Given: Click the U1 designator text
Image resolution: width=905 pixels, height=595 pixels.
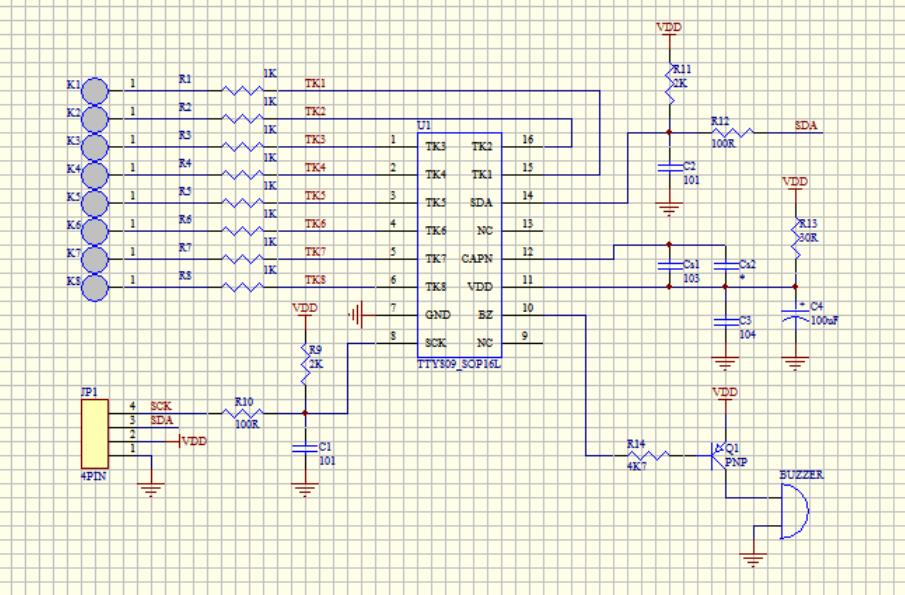Looking at the screenshot, I should (424, 125).
